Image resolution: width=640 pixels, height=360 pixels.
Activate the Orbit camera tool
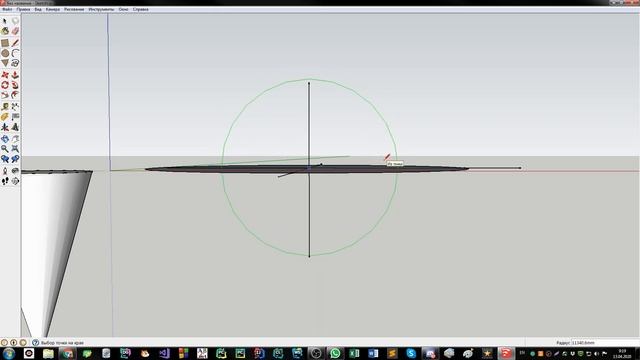point(5,139)
